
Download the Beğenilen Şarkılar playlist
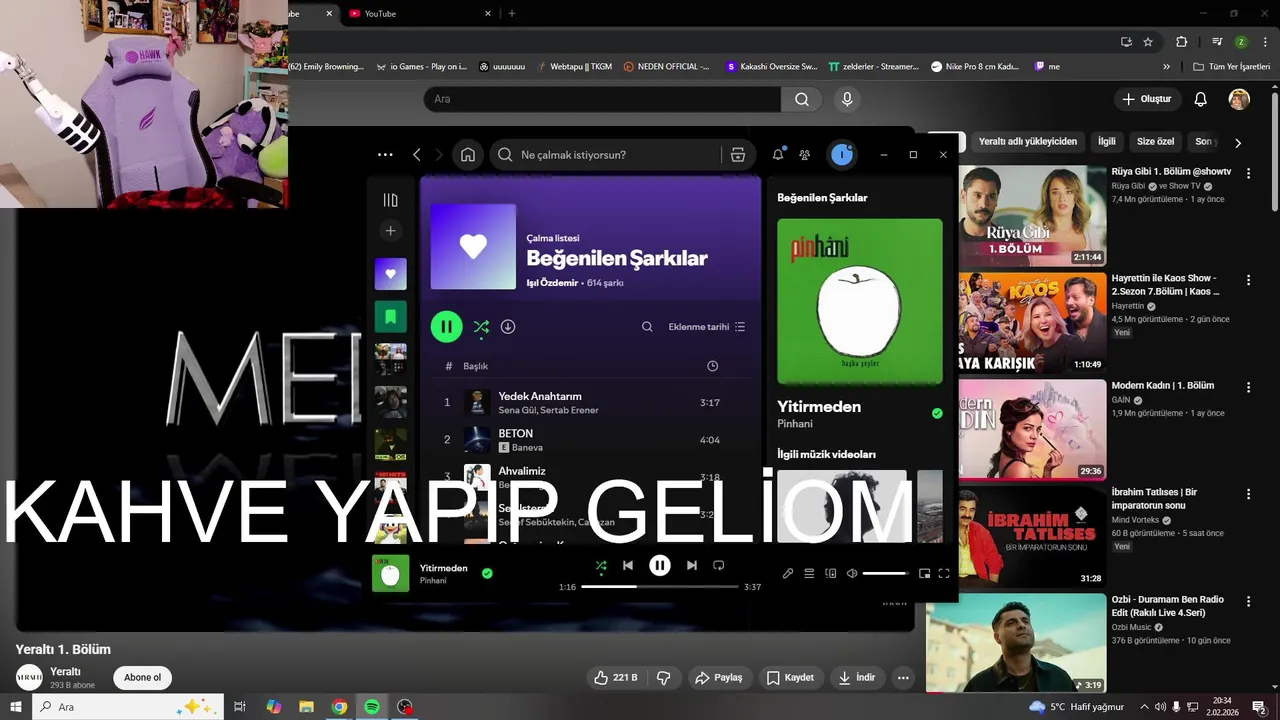tap(508, 327)
